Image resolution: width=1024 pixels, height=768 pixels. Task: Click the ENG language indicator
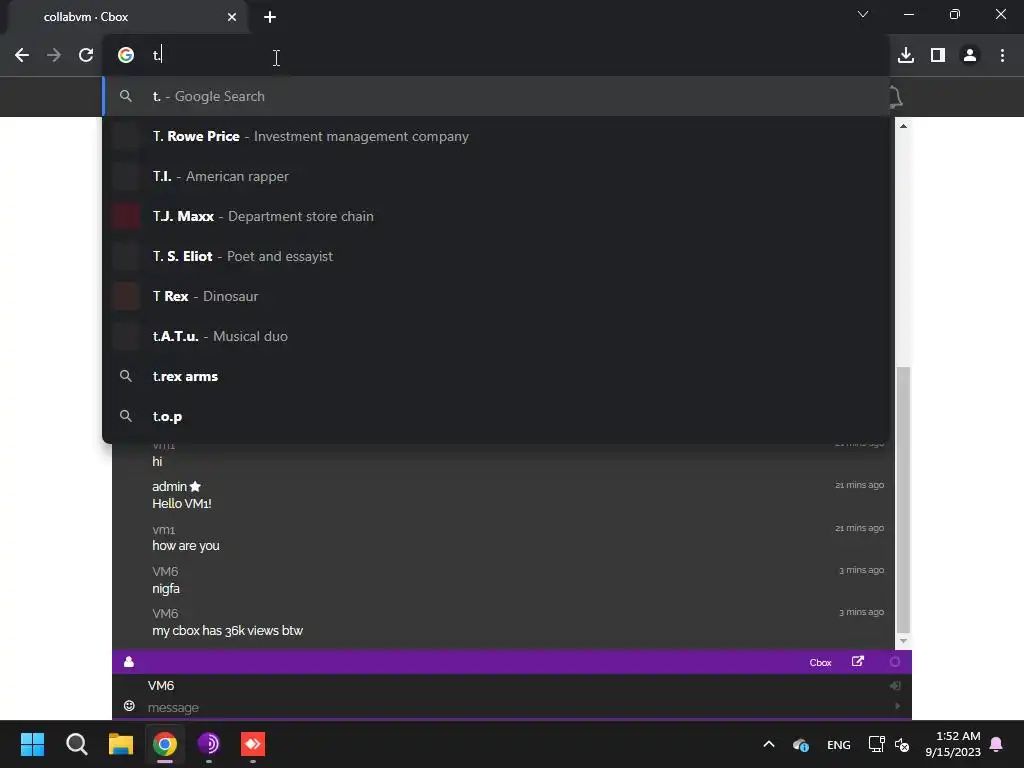[x=839, y=745]
